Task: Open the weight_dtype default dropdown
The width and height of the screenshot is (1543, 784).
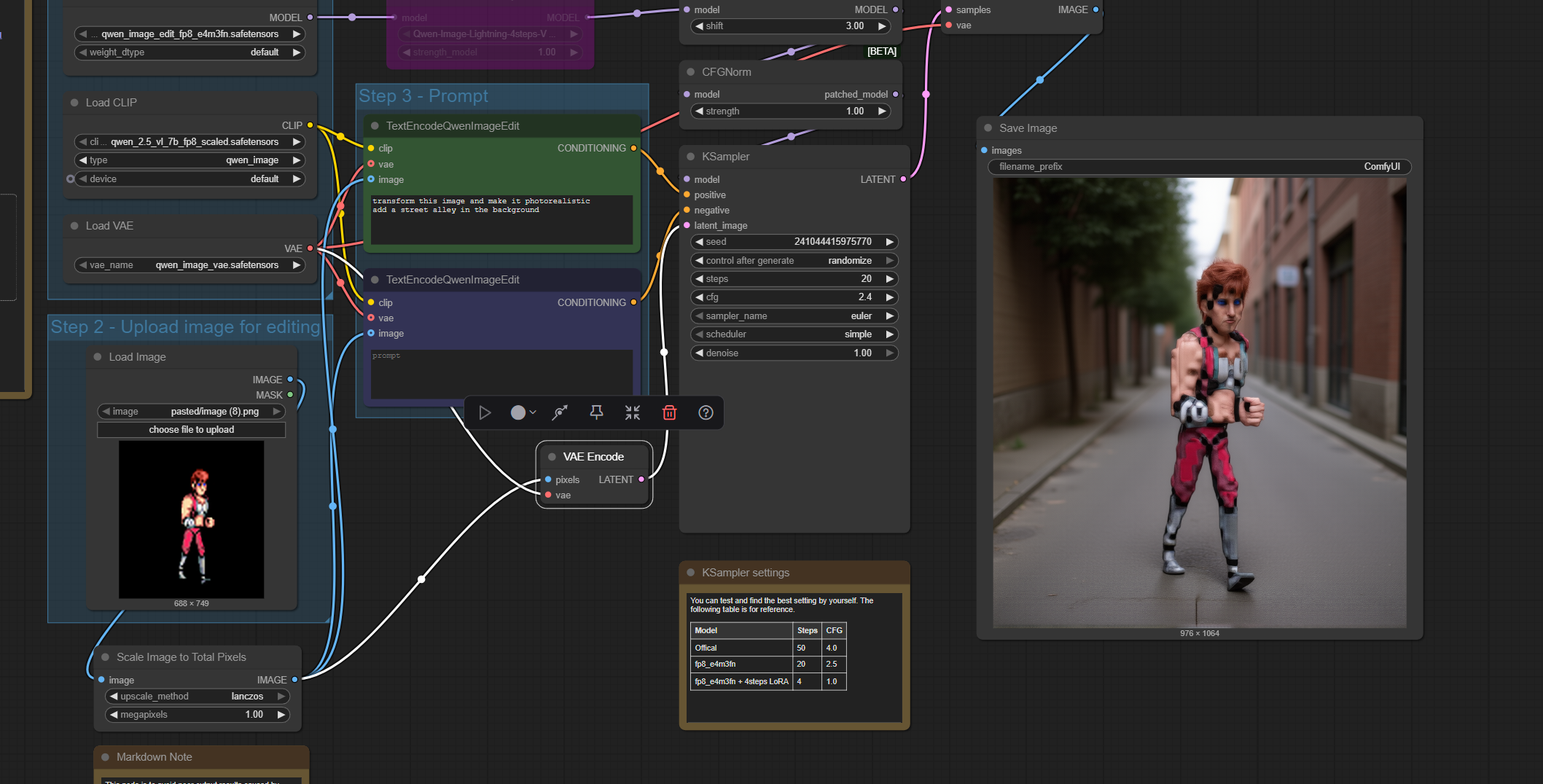Action: 190,52
